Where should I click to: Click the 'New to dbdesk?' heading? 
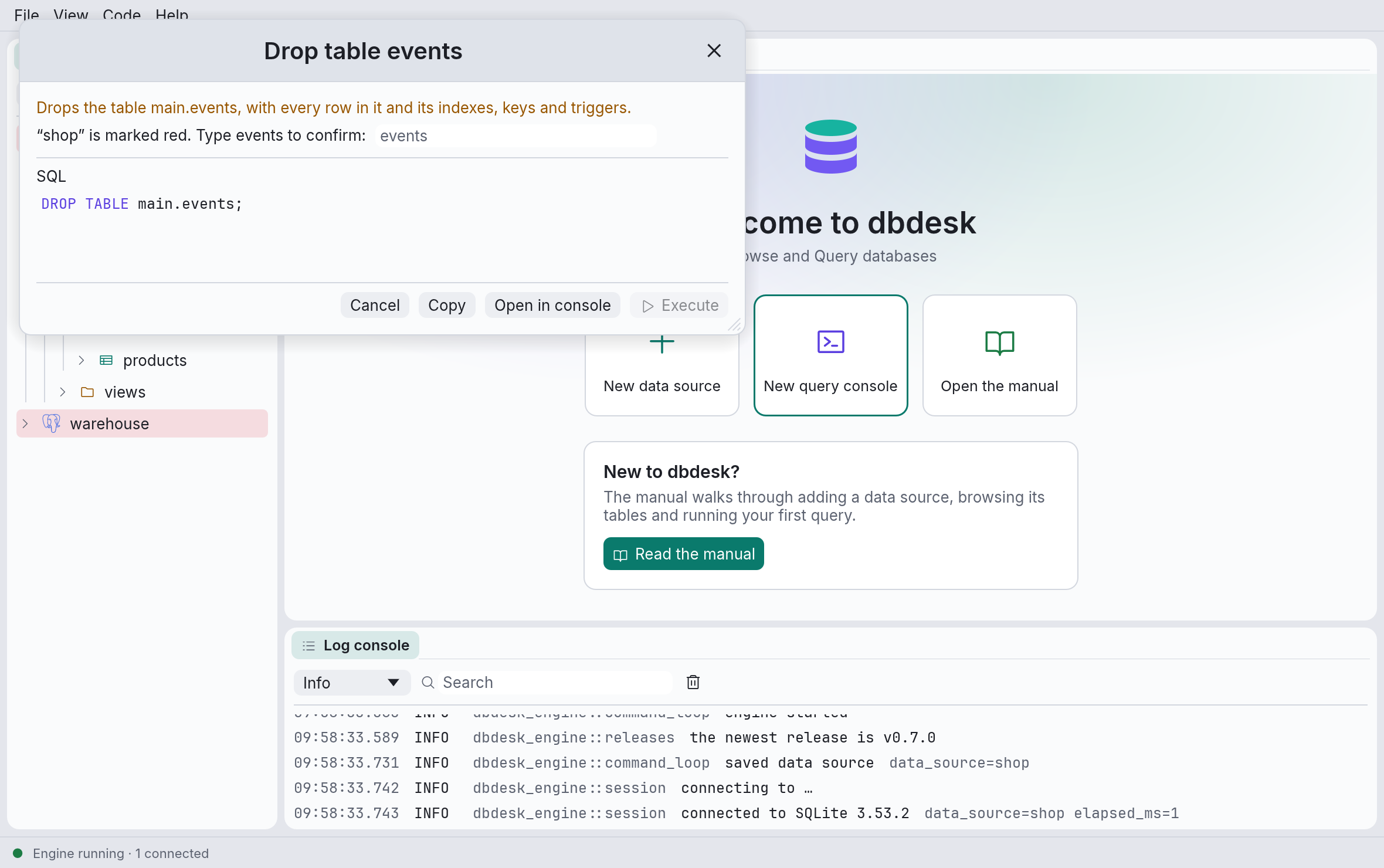671,472
